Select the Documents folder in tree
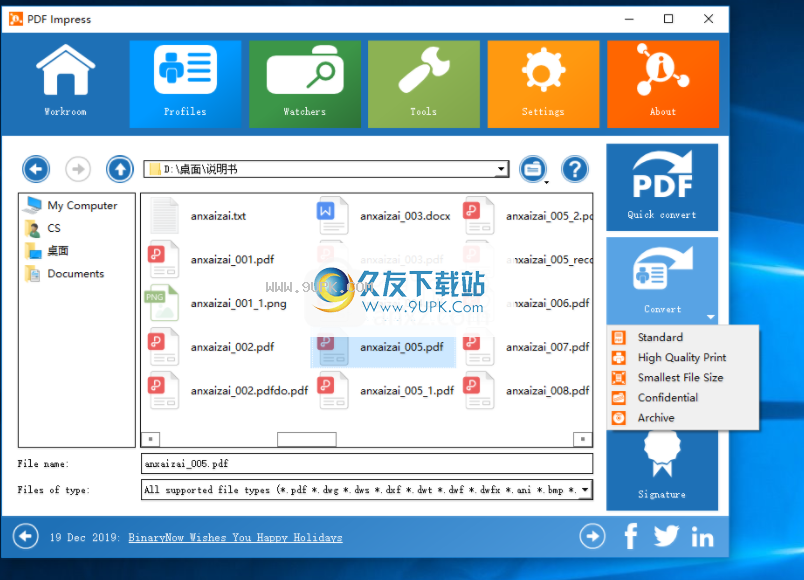 click(x=64, y=273)
